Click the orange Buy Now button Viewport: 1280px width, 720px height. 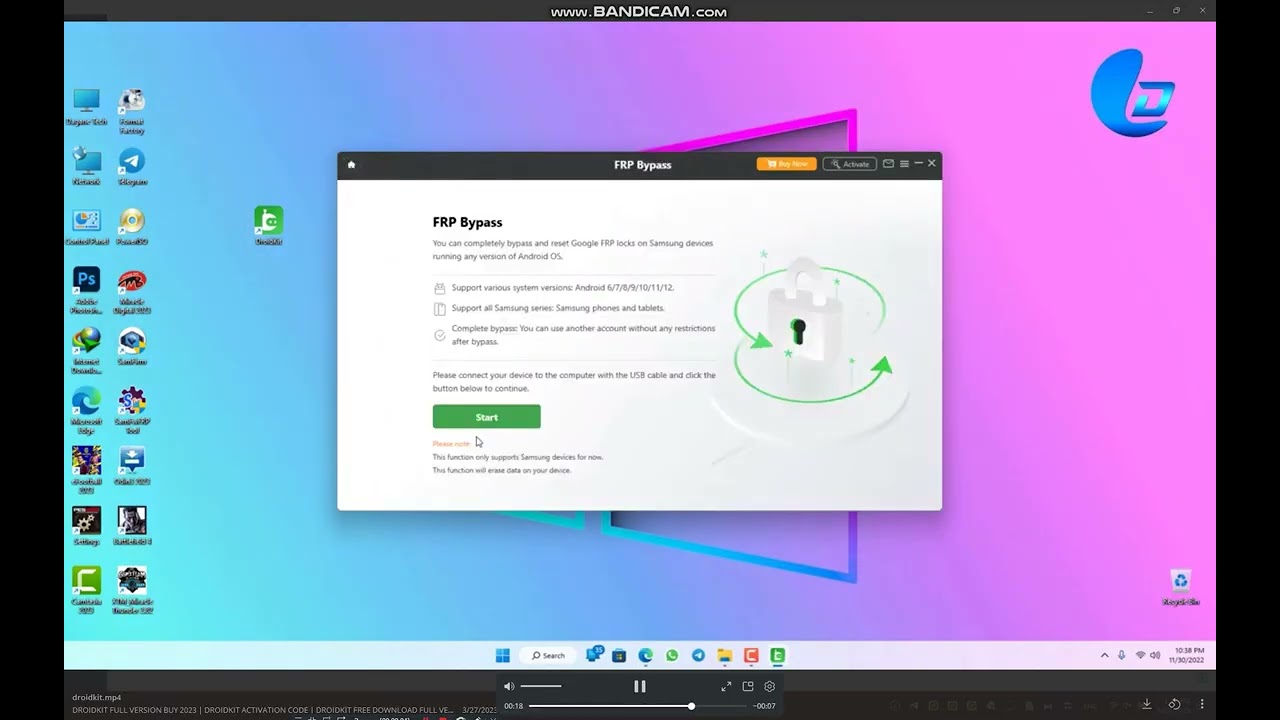tap(786, 164)
